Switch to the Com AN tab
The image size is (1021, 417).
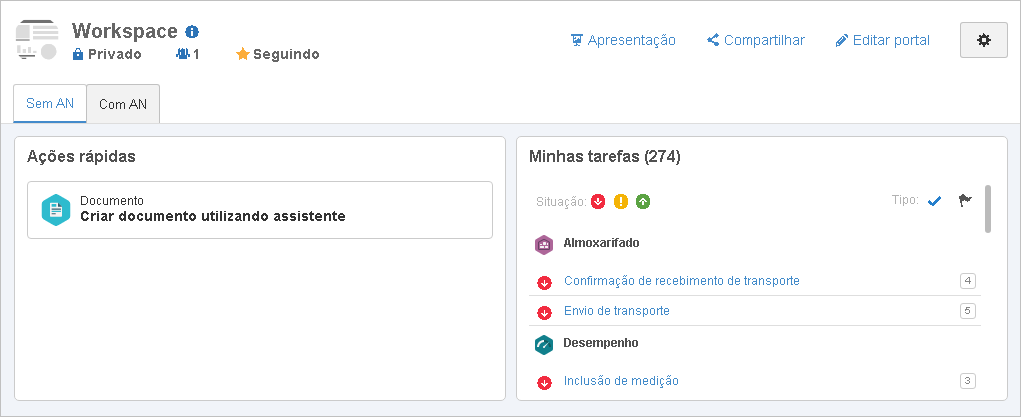pyautogui.click(x=123, y=104)
